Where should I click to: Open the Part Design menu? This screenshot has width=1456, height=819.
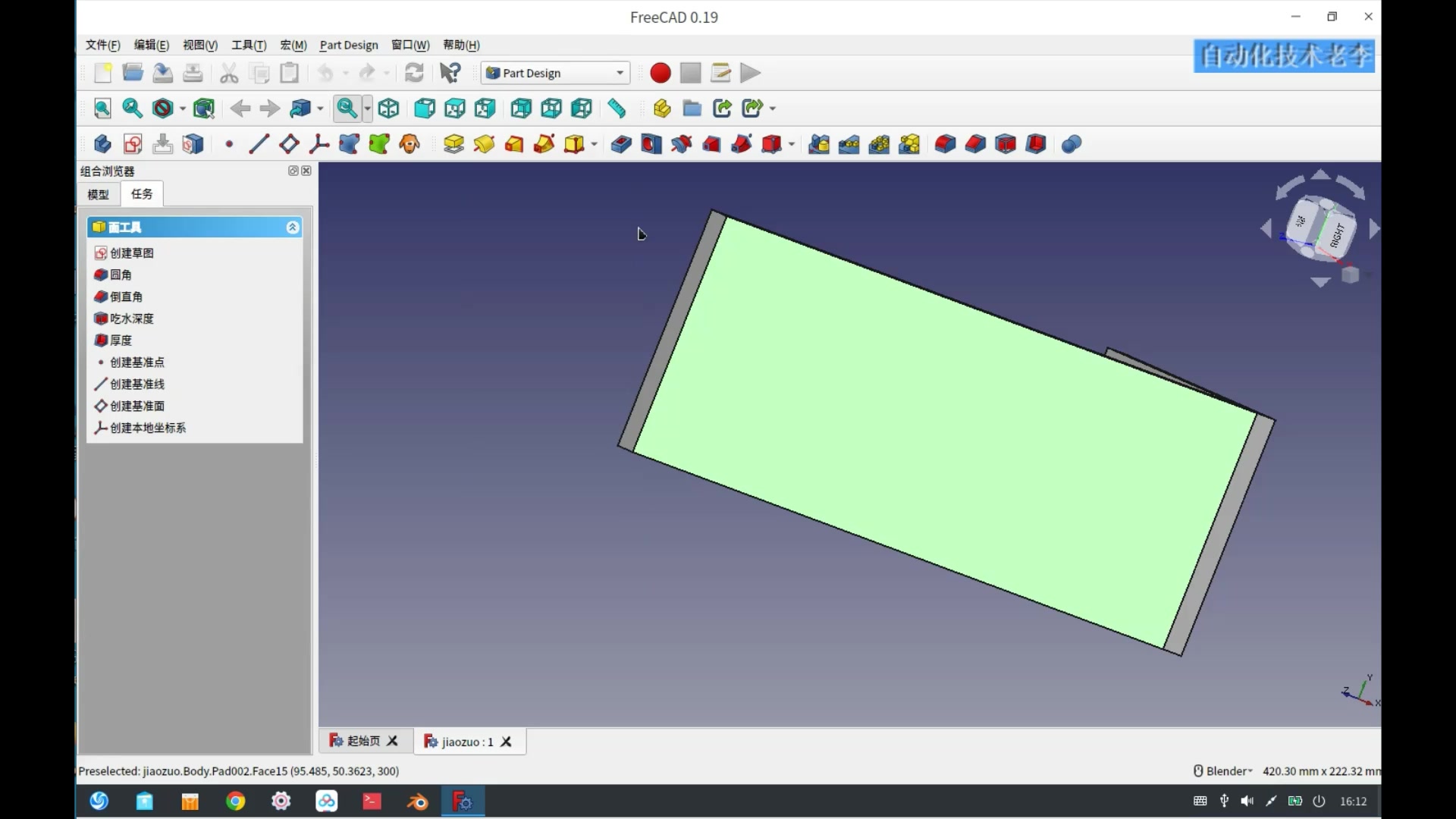point(348,45)
